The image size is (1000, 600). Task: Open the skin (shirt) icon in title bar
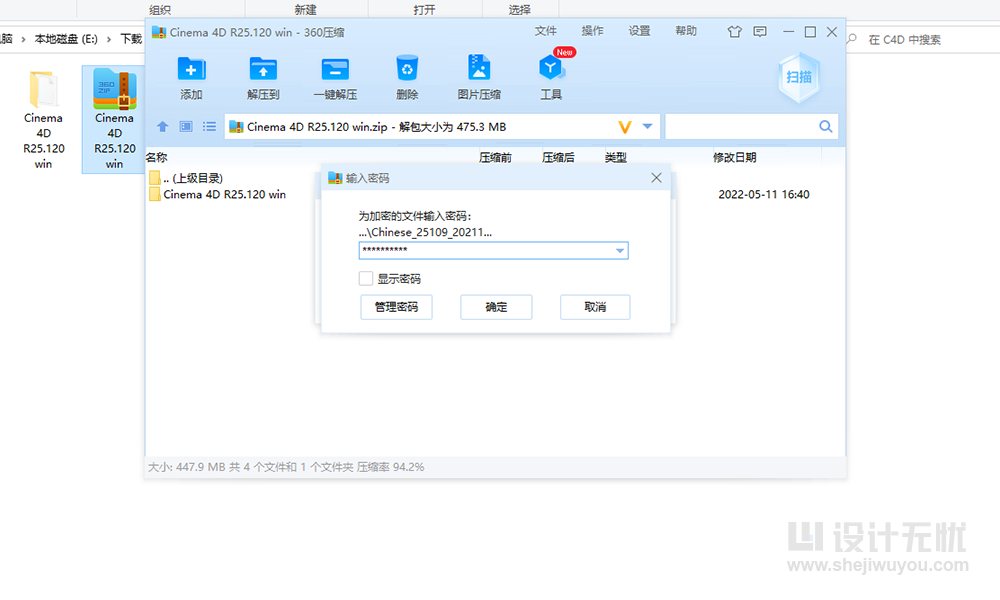pyautogui.click(x=734, y=32)
